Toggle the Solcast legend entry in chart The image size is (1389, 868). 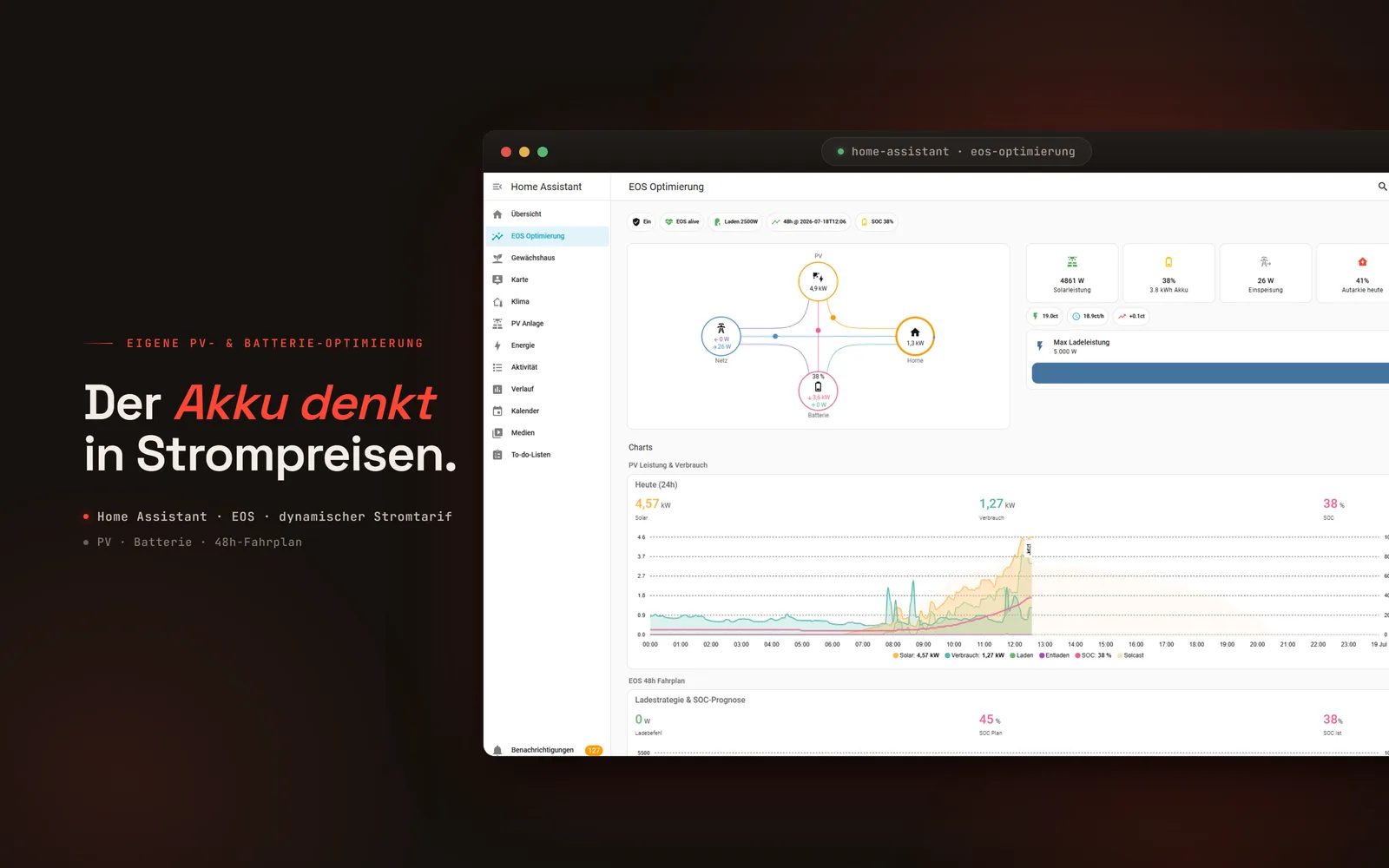pos(1130,655)
